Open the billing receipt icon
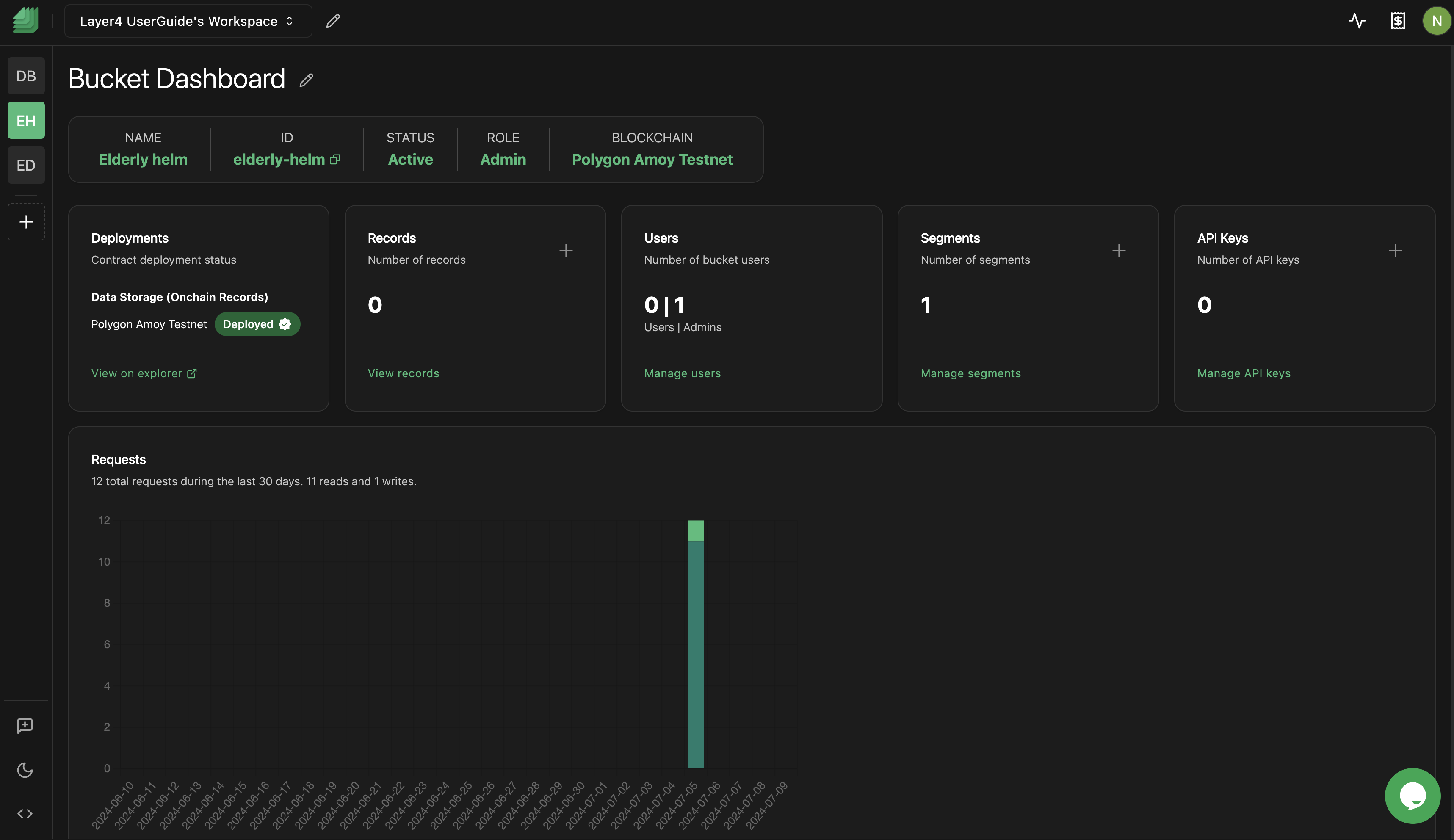 (1398, 21)
